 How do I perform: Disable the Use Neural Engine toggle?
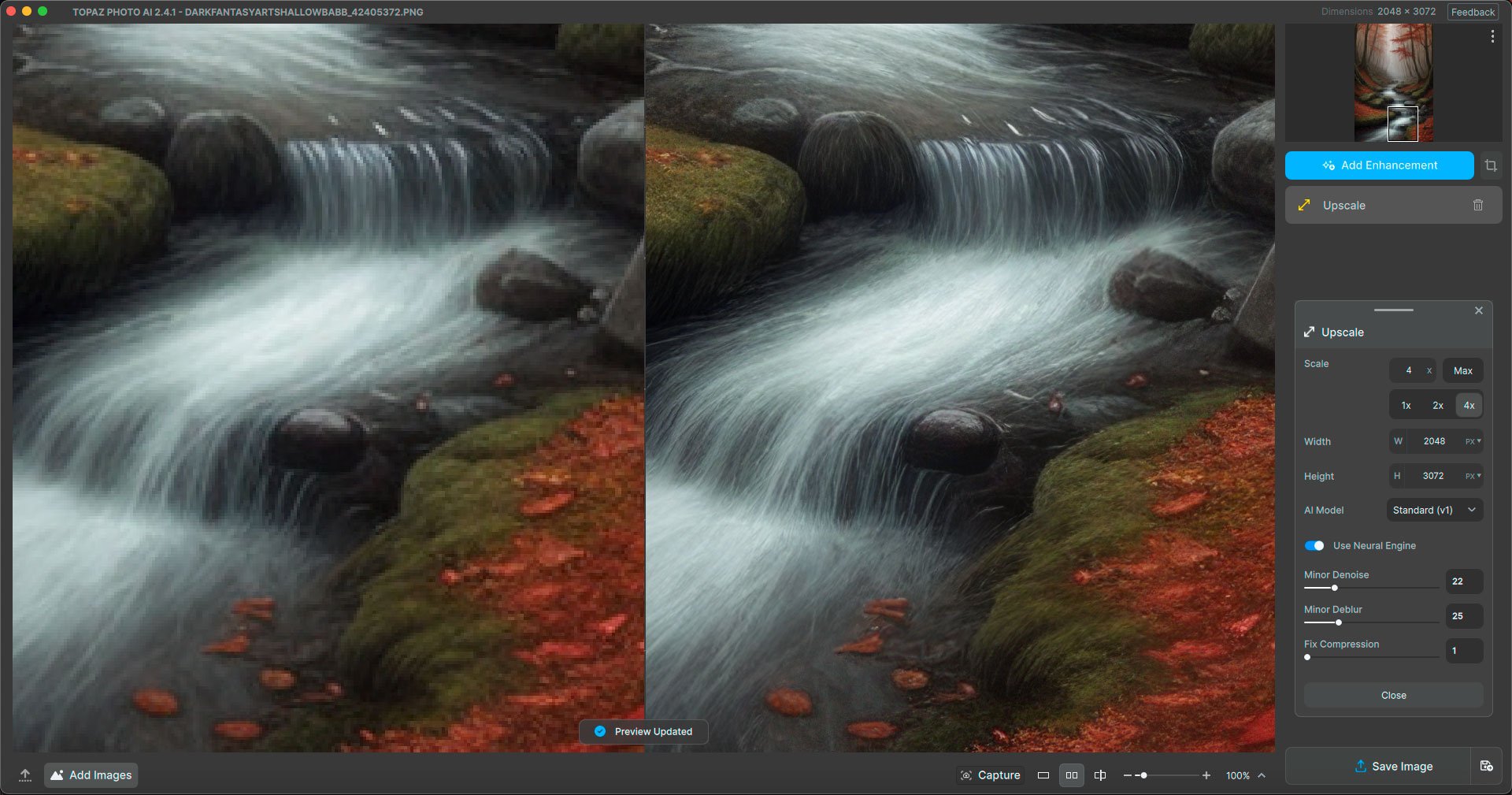pyautogui.click(x=1314, y=545)
